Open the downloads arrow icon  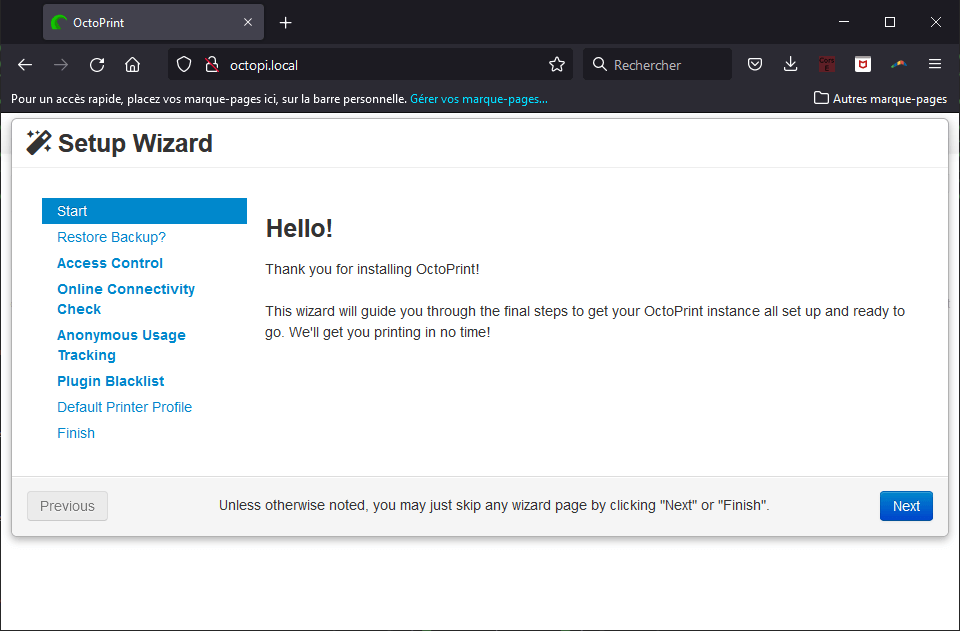tap(790, 64)
